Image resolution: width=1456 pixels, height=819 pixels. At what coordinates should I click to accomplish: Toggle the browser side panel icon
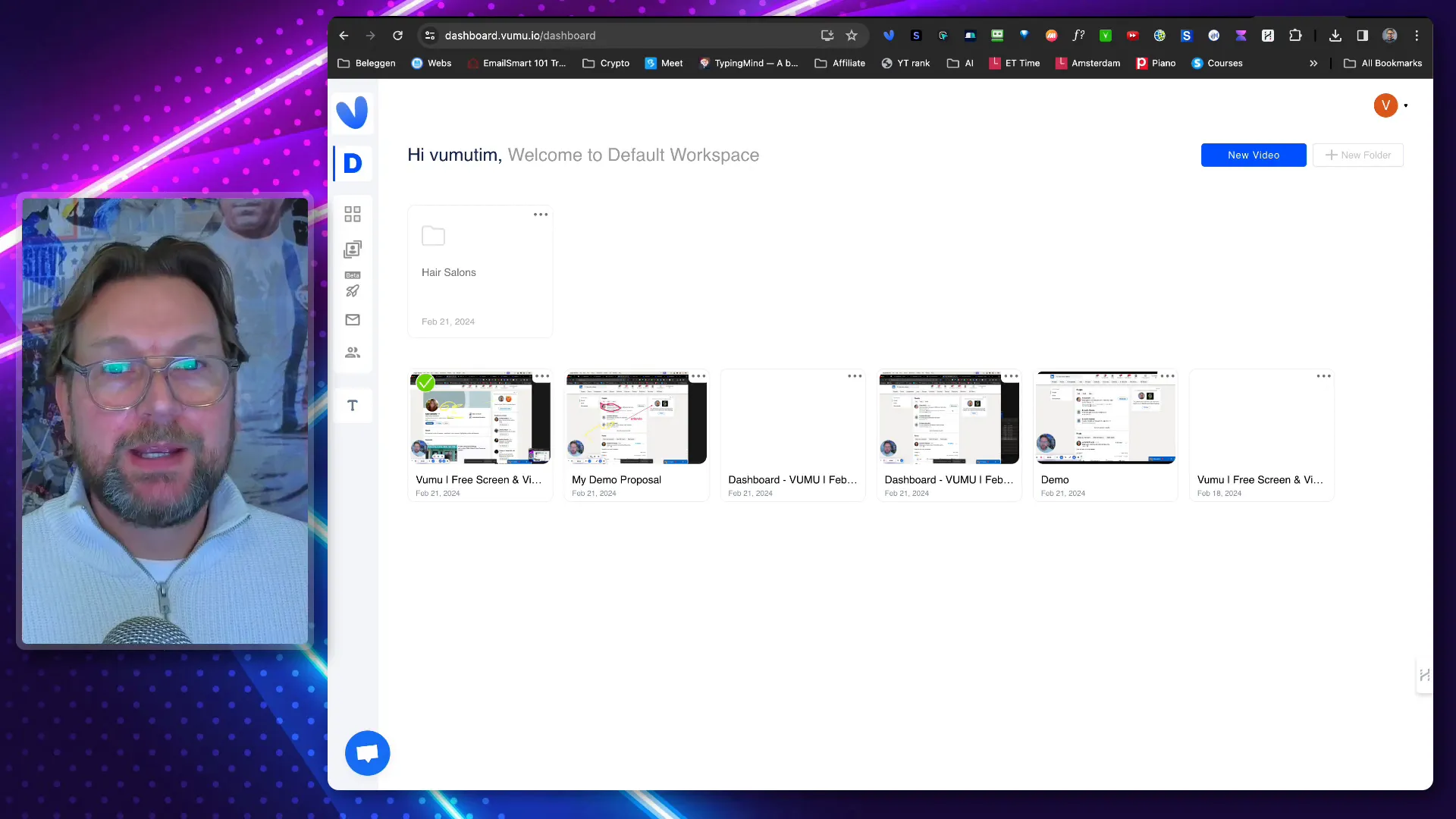coord(1363,36)
